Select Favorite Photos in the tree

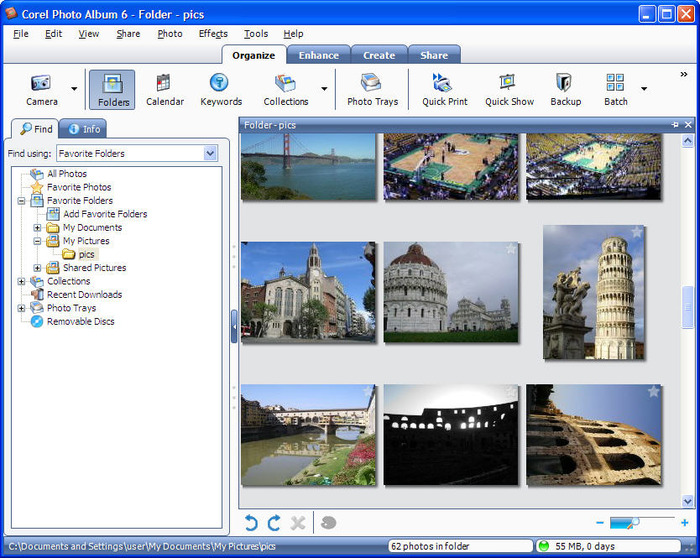79,187
